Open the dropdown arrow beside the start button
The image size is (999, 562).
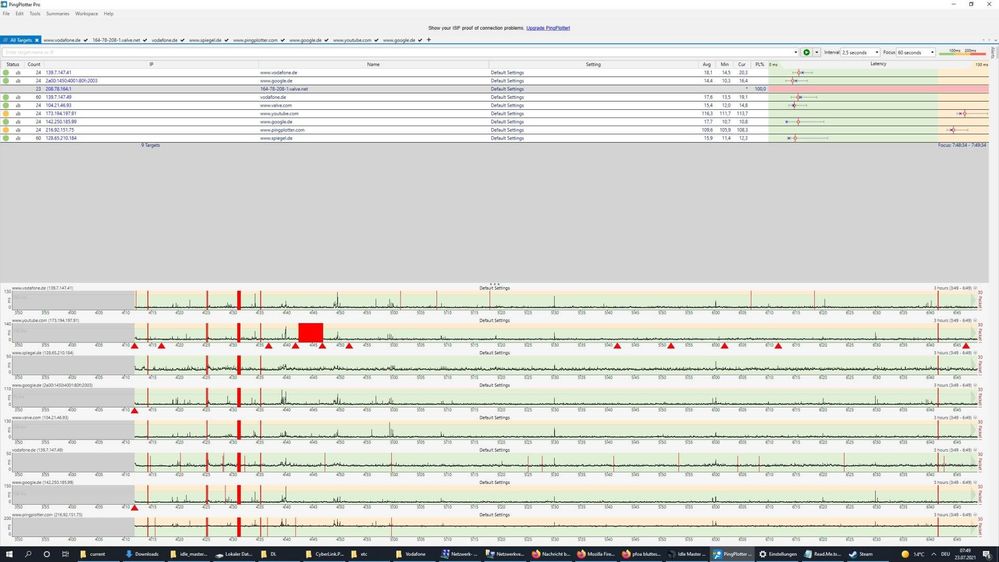[816, 52]
